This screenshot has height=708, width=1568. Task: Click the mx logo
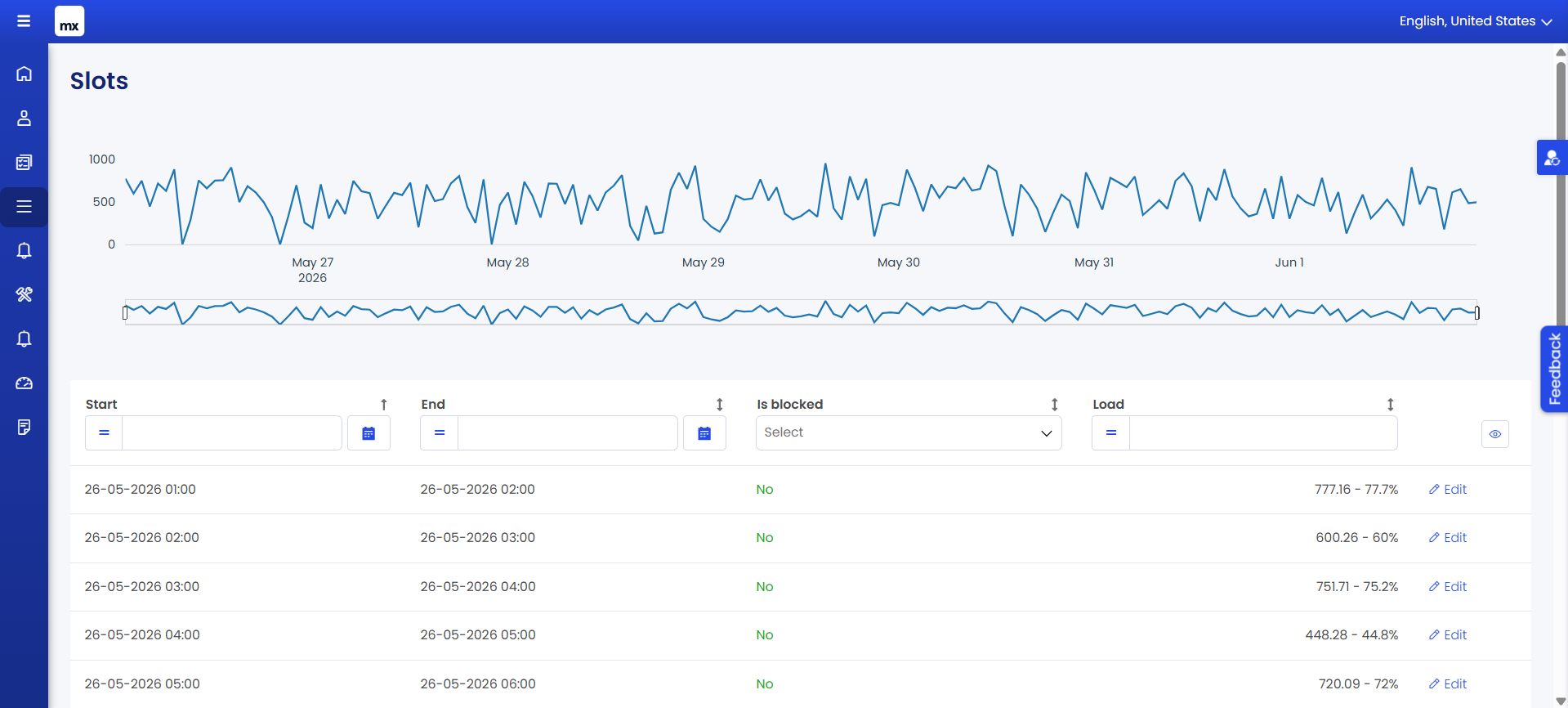coord(69,21)
